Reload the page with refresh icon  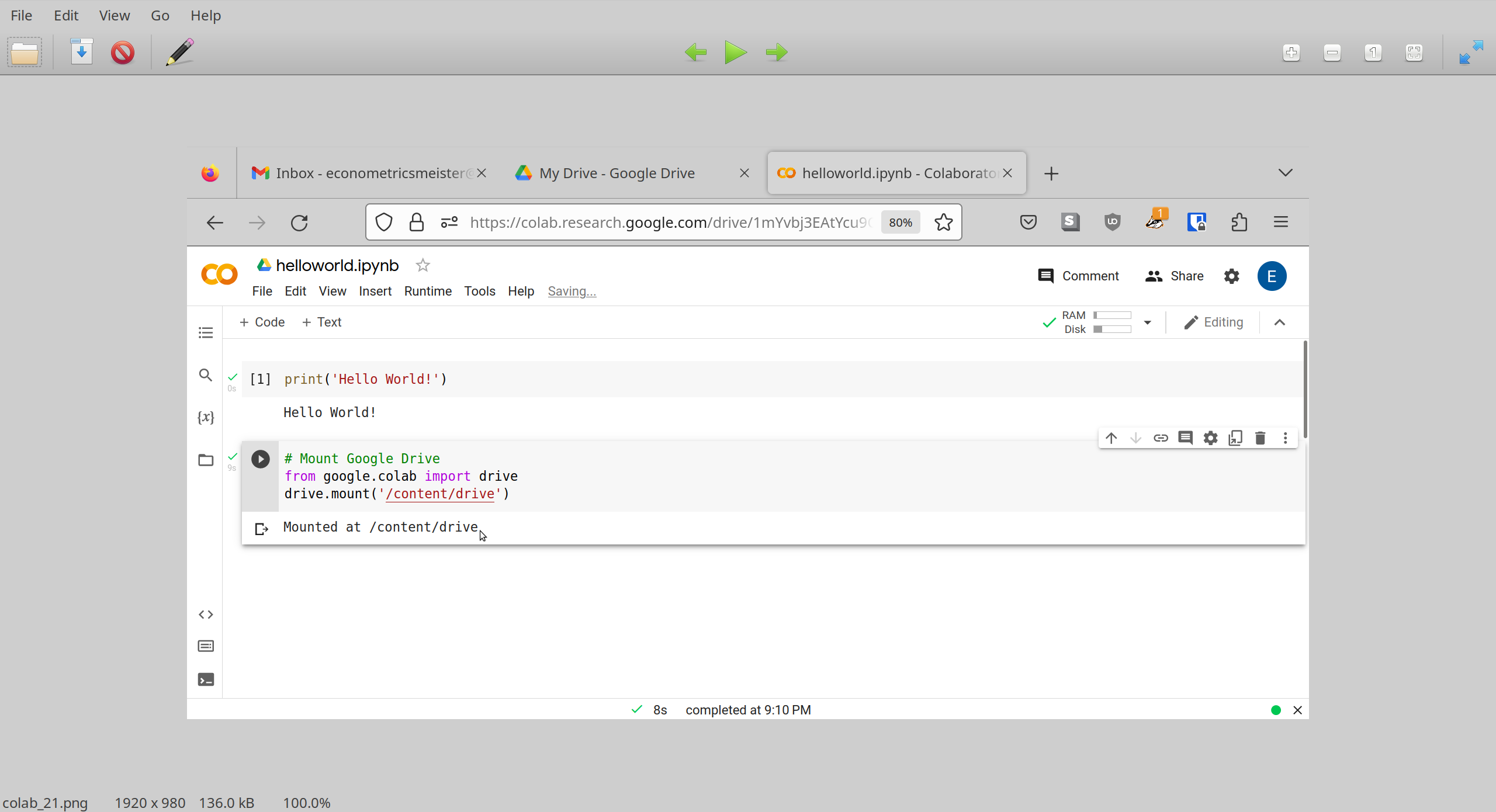click(x=299, y=223)
